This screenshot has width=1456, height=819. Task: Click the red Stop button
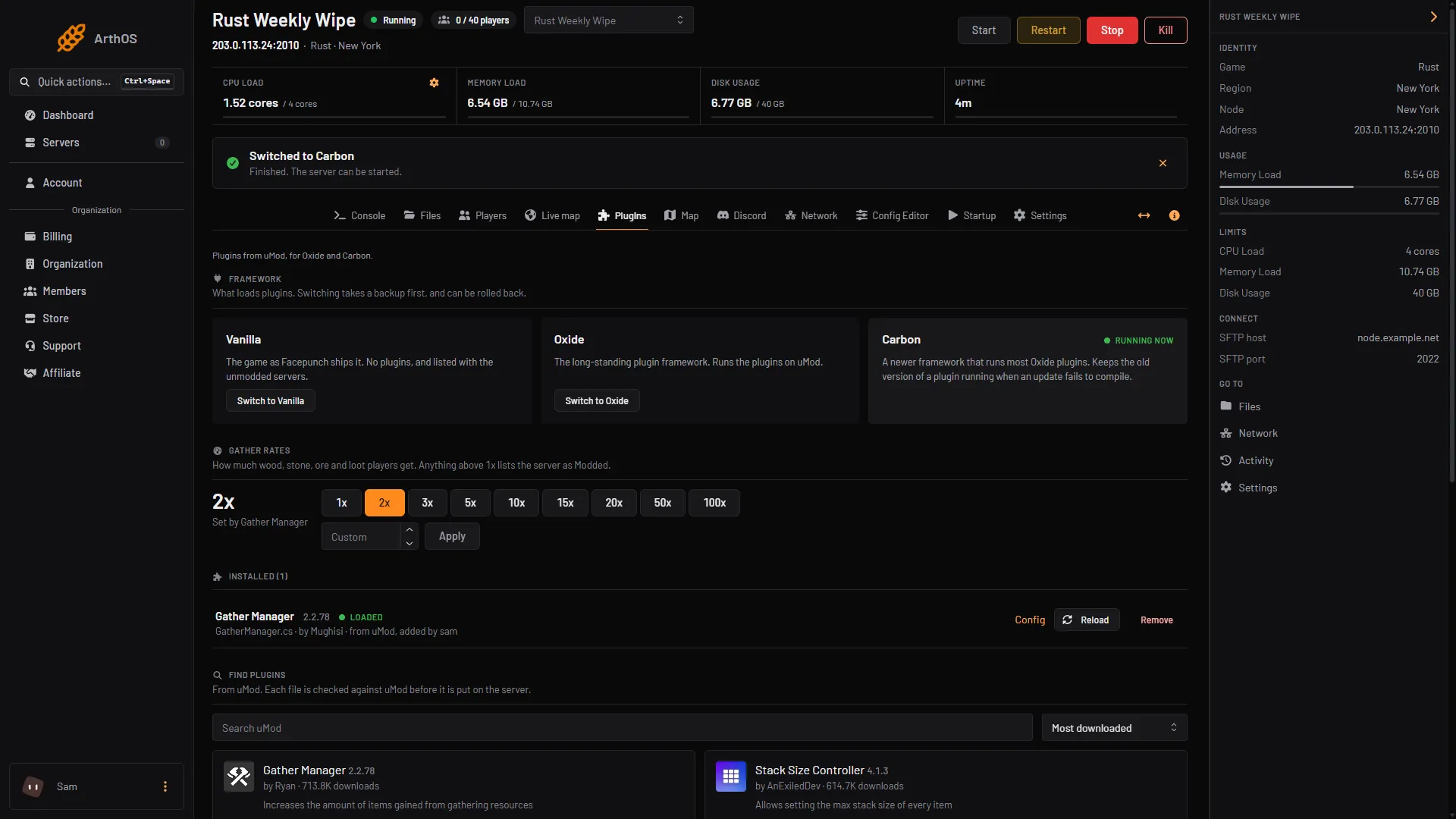click(1112, 30)
